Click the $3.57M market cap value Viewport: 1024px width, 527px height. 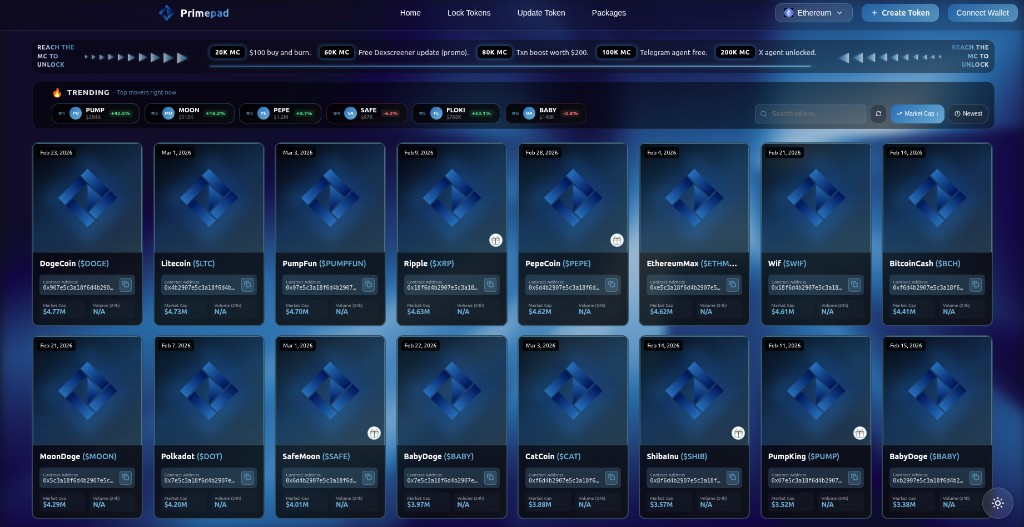pyautogui.click(x=661, y=505)
